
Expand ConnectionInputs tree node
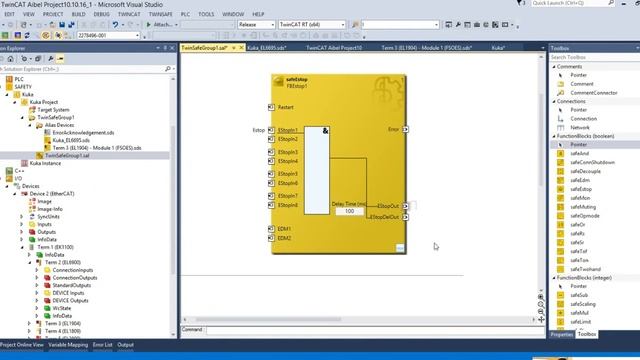click(37, 270)
